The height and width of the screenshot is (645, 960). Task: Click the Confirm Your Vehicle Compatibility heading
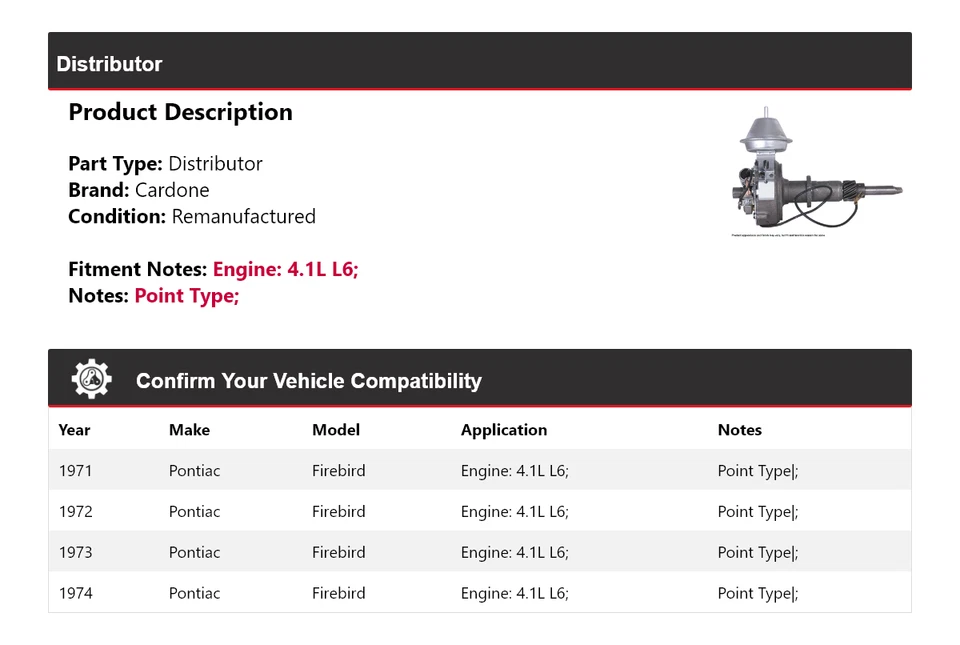coord(308,381)
